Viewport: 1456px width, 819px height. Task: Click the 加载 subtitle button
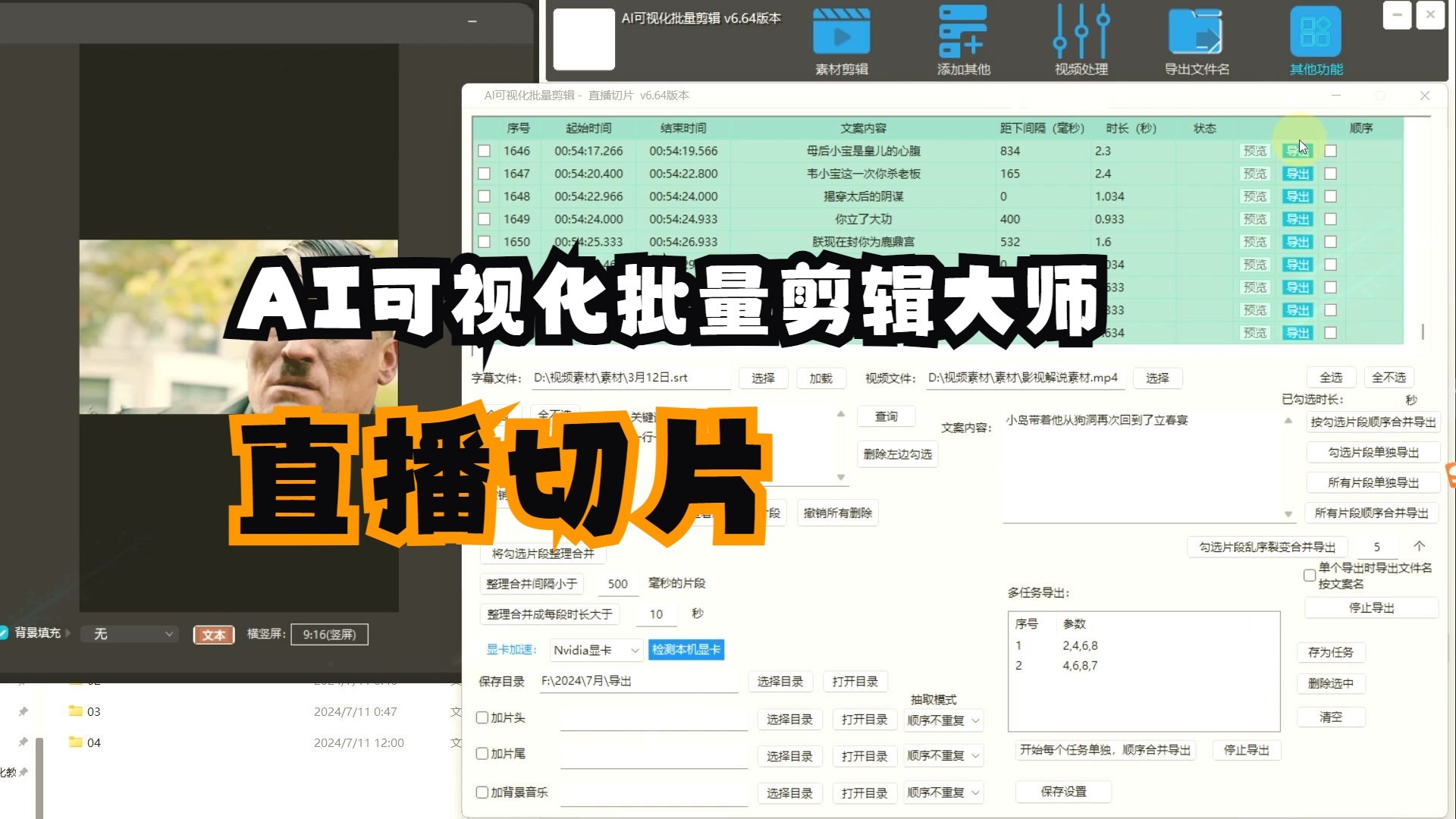821,378
